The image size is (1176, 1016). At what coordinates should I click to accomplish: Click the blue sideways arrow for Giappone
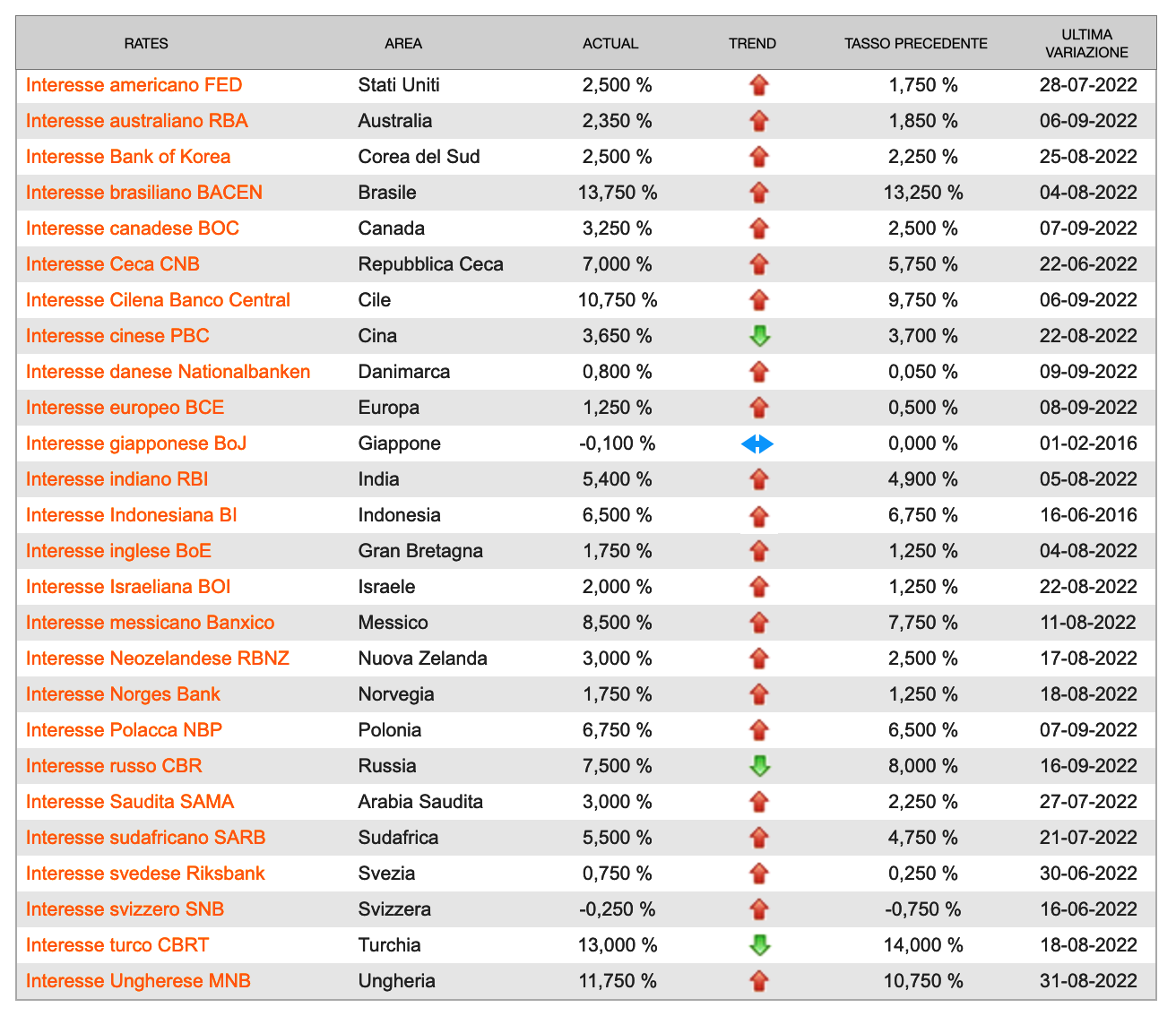coord(757,443)
